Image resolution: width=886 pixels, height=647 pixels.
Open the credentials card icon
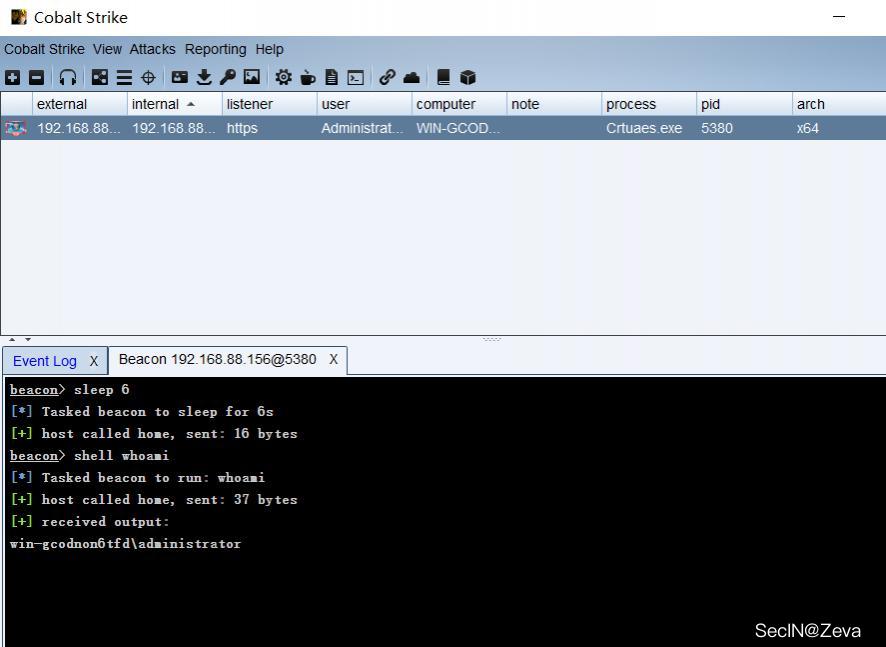click(180, 77)
